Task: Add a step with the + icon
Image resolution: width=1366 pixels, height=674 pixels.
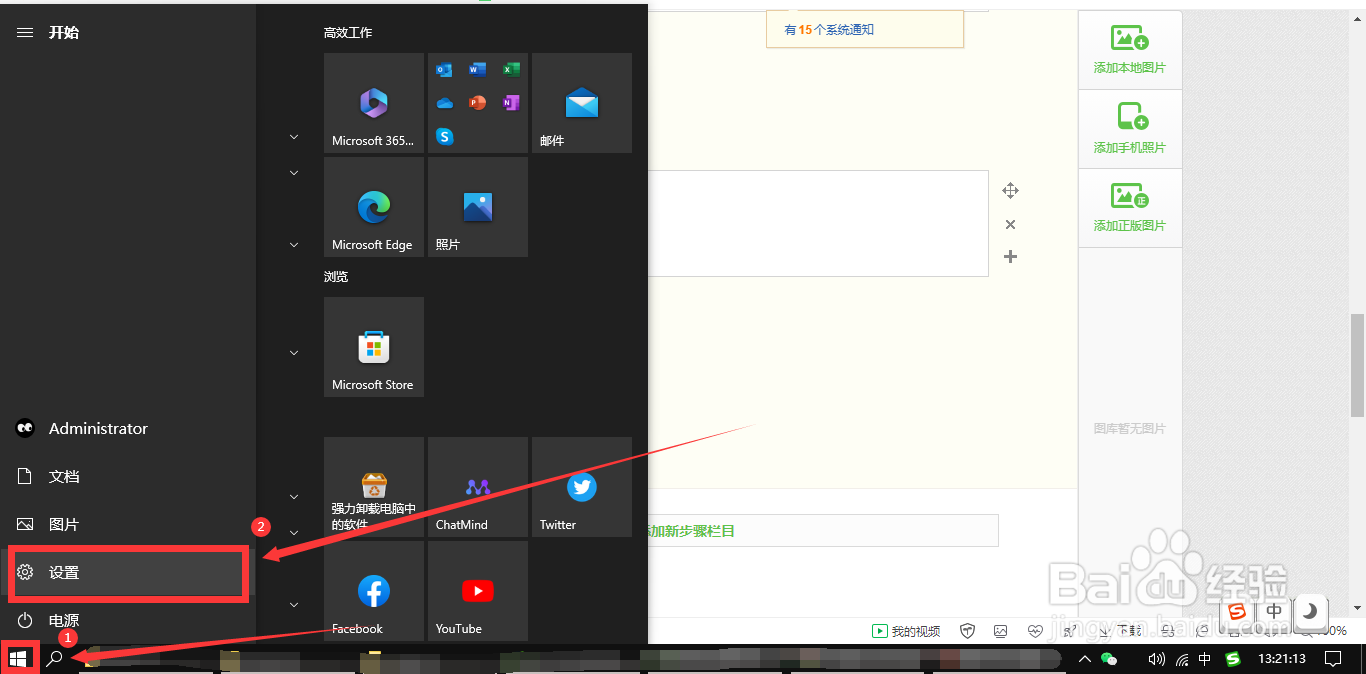Action: 1010,257
